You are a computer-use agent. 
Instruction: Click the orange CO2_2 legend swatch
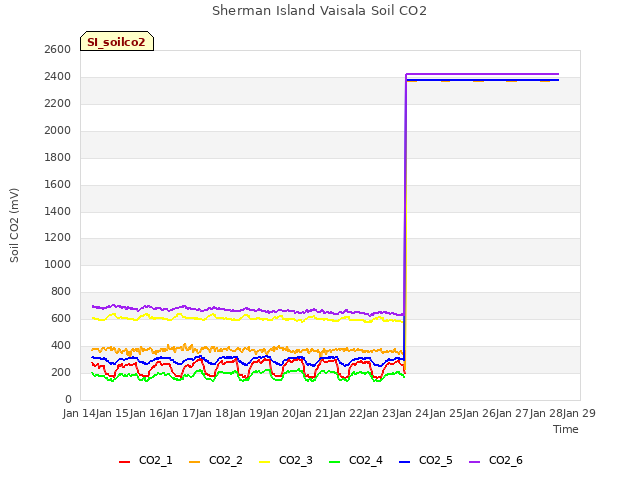(195, 462)
